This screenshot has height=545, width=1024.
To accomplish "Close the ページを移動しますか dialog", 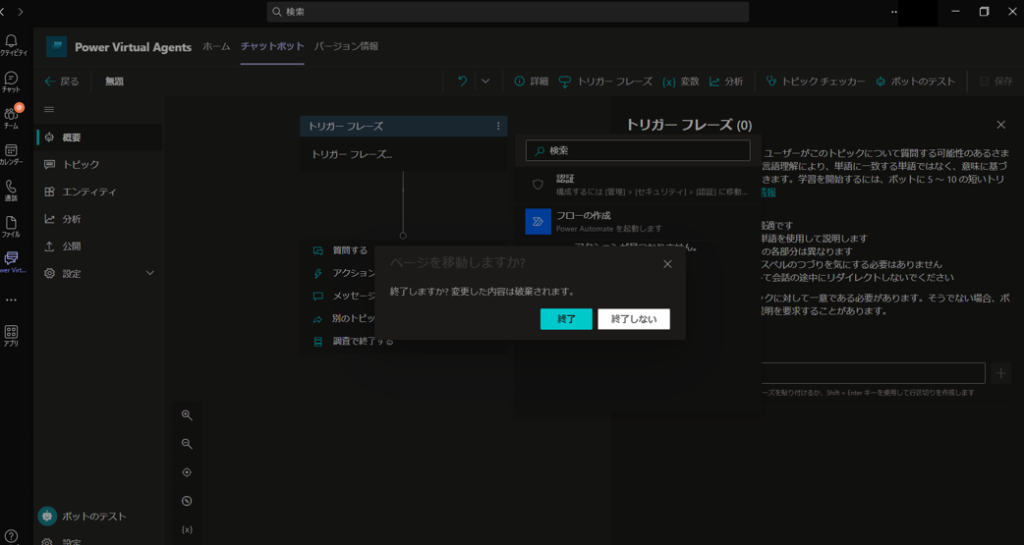I will 667,264.
